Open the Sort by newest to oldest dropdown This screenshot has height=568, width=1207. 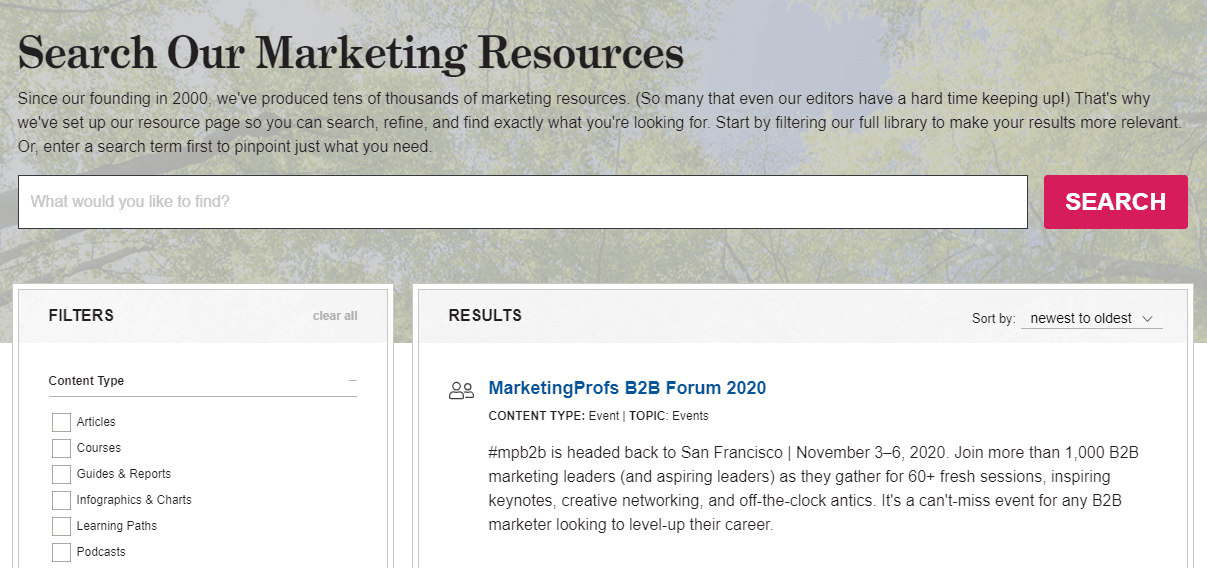click(x=1091, y=318)
